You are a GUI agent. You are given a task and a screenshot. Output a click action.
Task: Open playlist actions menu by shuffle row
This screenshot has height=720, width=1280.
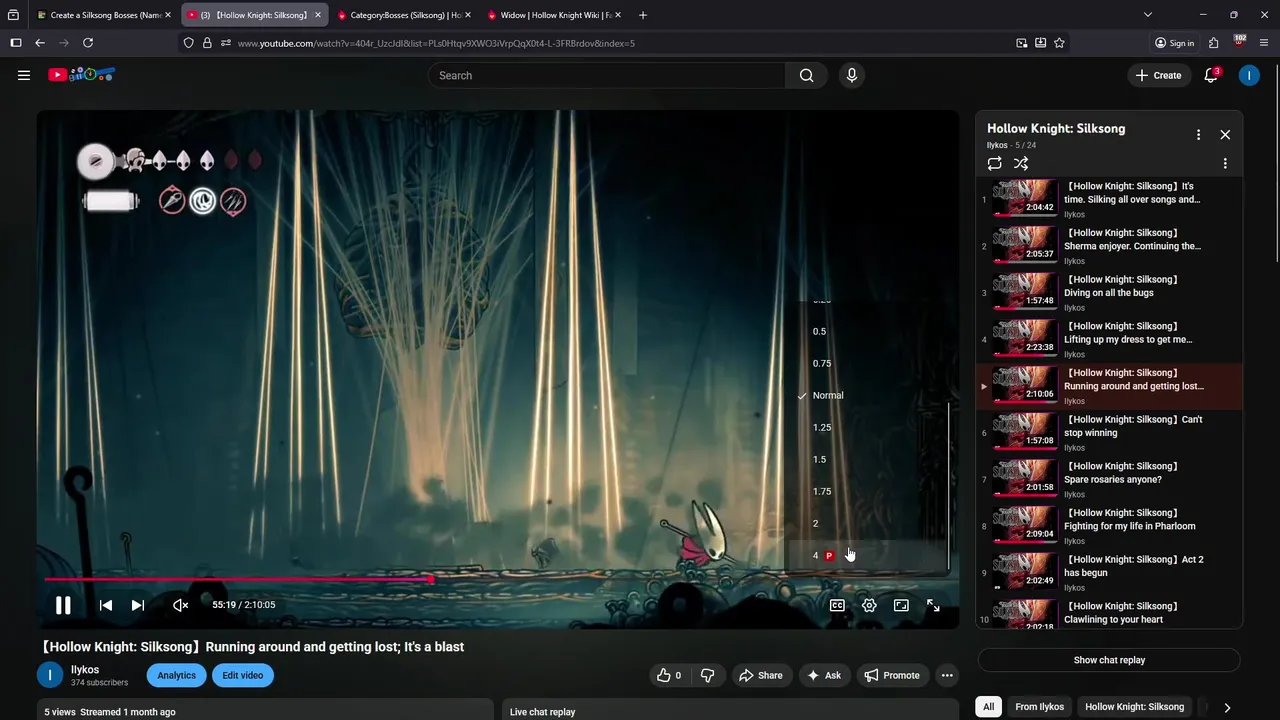tap(1225, 163)
